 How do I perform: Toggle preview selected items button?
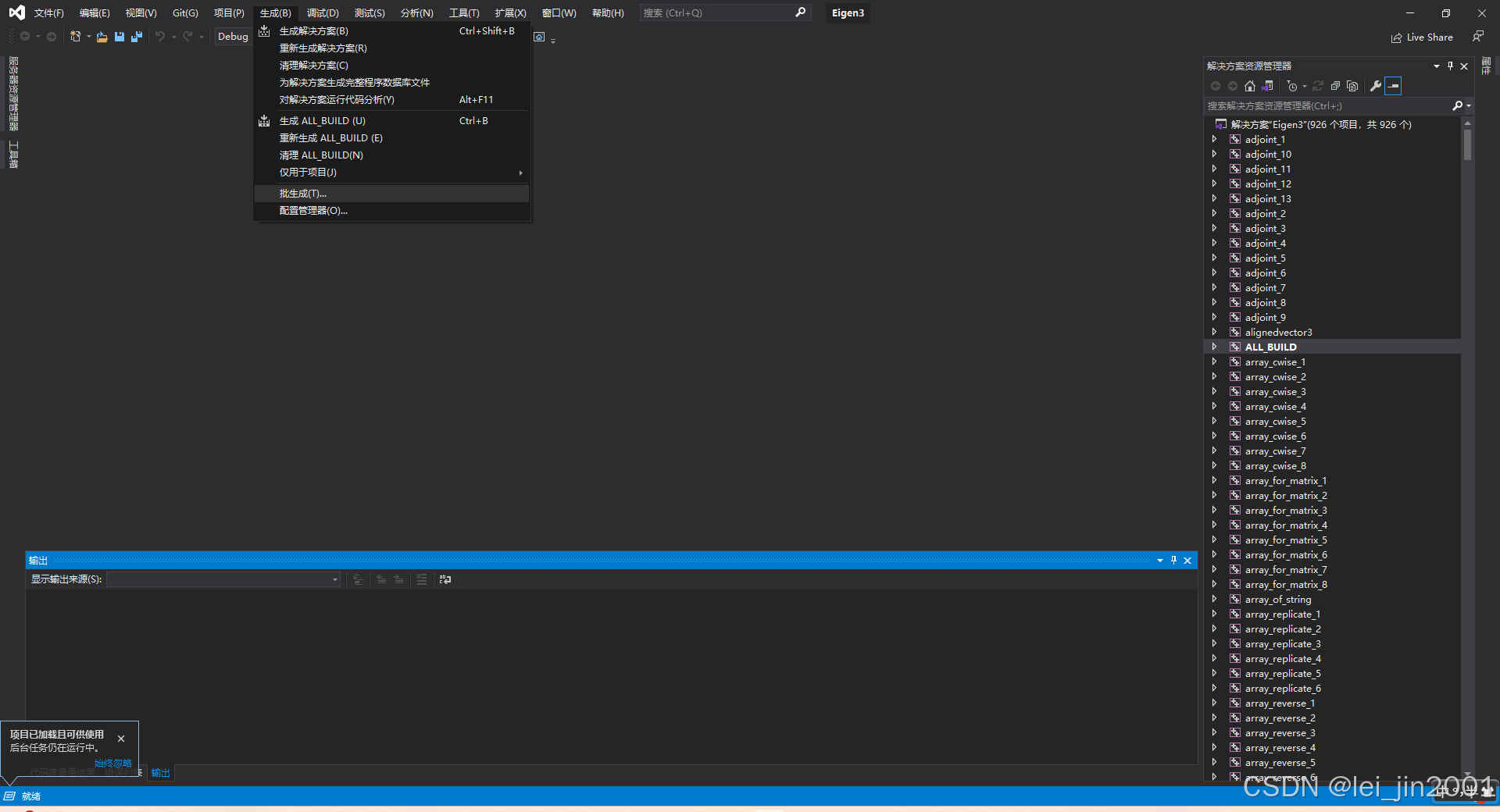pyautogui.click(x=1394, y=86)
